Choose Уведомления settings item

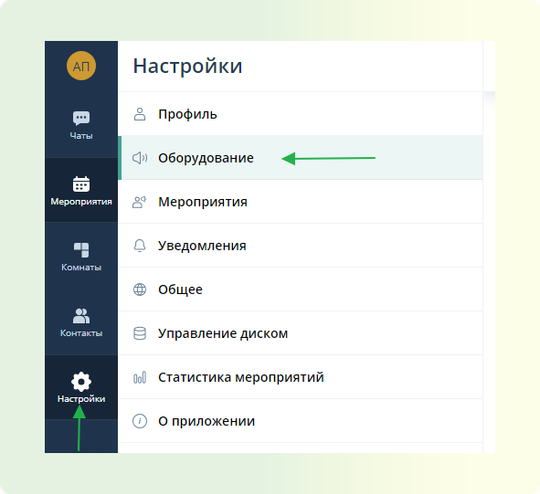pyautogui.click(x=300, y=246)
